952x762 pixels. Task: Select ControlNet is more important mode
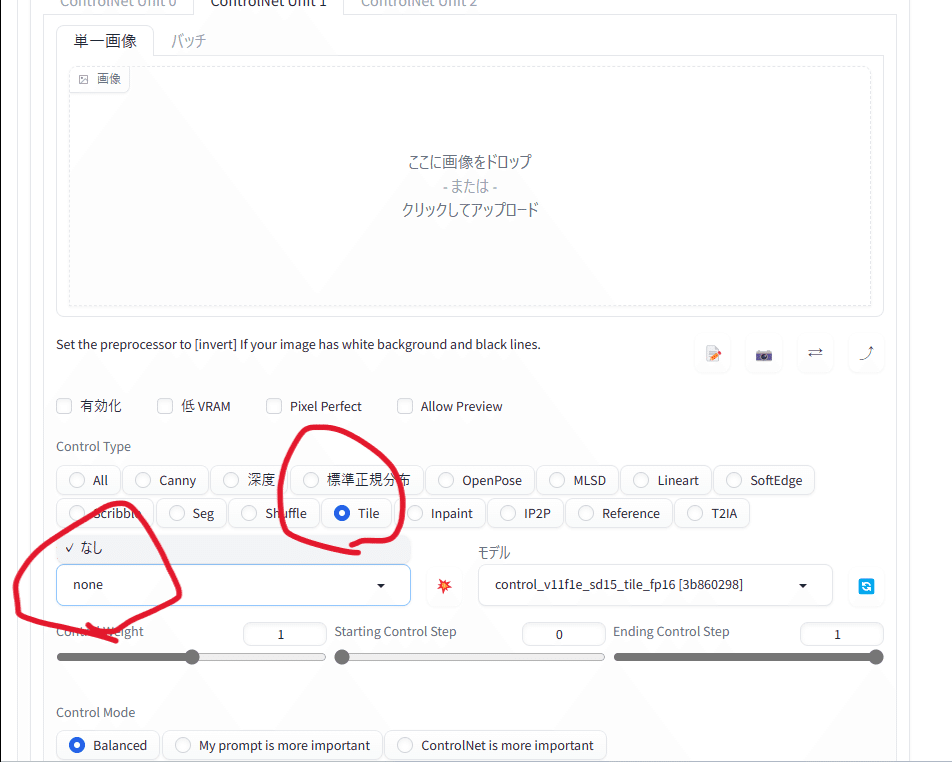(495, 745)
